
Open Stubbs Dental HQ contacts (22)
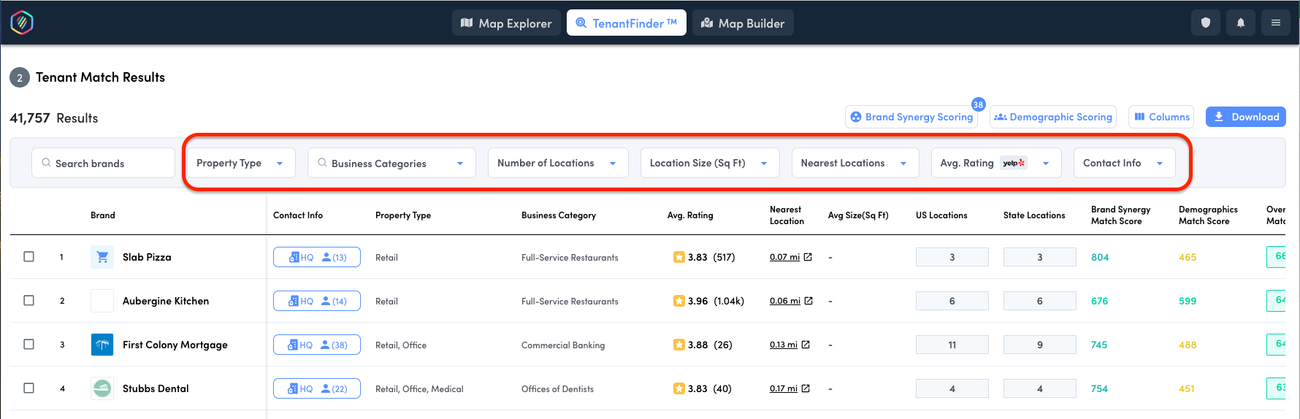coord(317,389)
